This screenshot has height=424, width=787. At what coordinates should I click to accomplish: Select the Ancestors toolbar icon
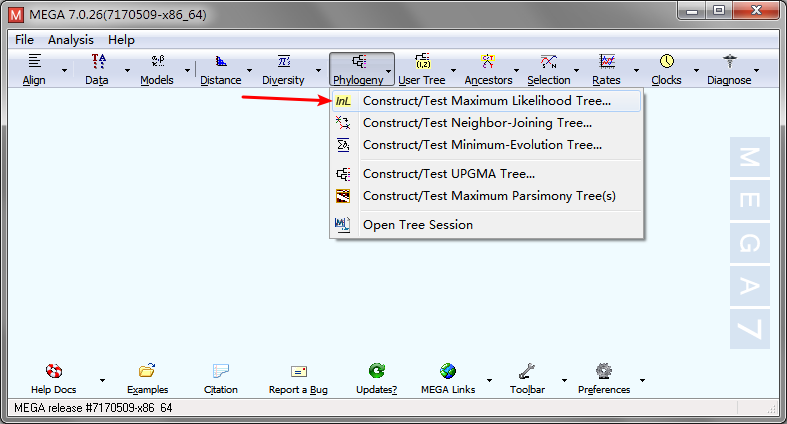[x=488, y=61]
